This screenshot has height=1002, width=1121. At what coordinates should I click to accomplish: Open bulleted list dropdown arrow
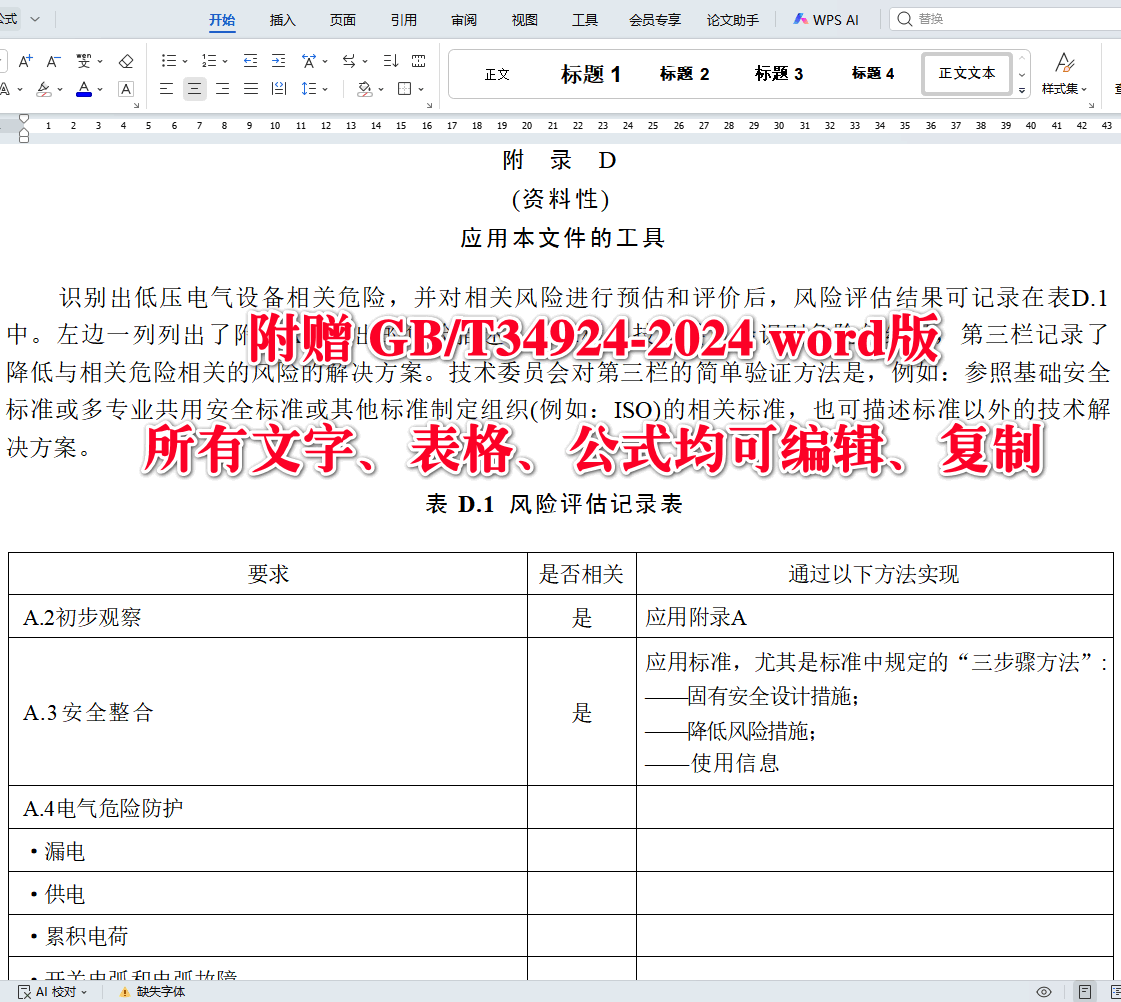click(x=185, y=61)
